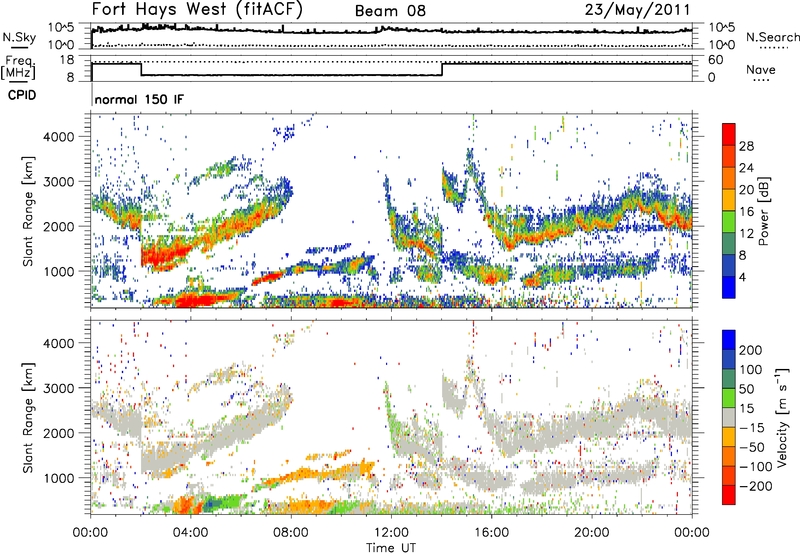Viewport: 800px width, 554px height.
Task: Click the '200' velocity colorbar value
Action: (750, 350)
